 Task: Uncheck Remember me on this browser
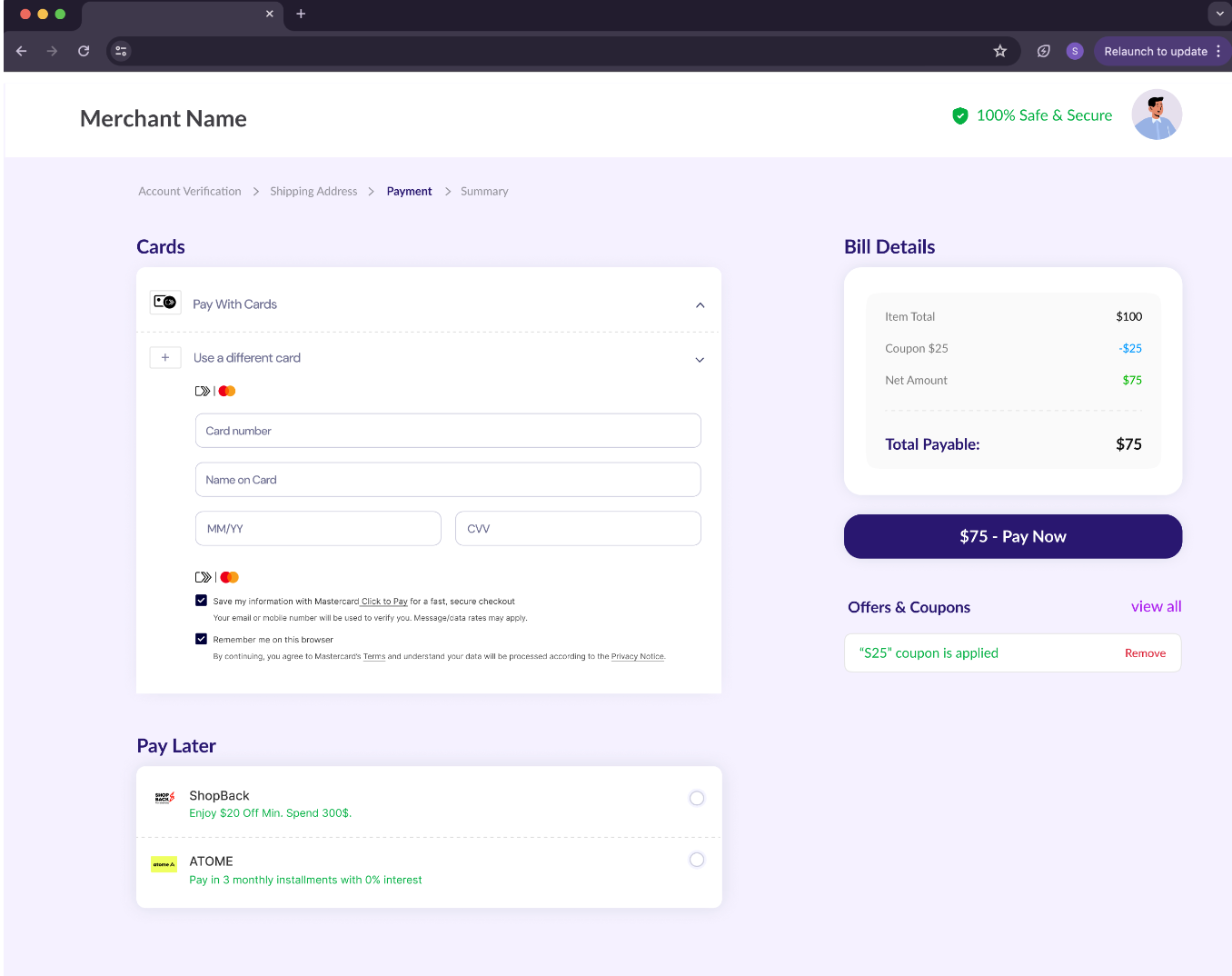pyautogui.click(x=201, y=638)
